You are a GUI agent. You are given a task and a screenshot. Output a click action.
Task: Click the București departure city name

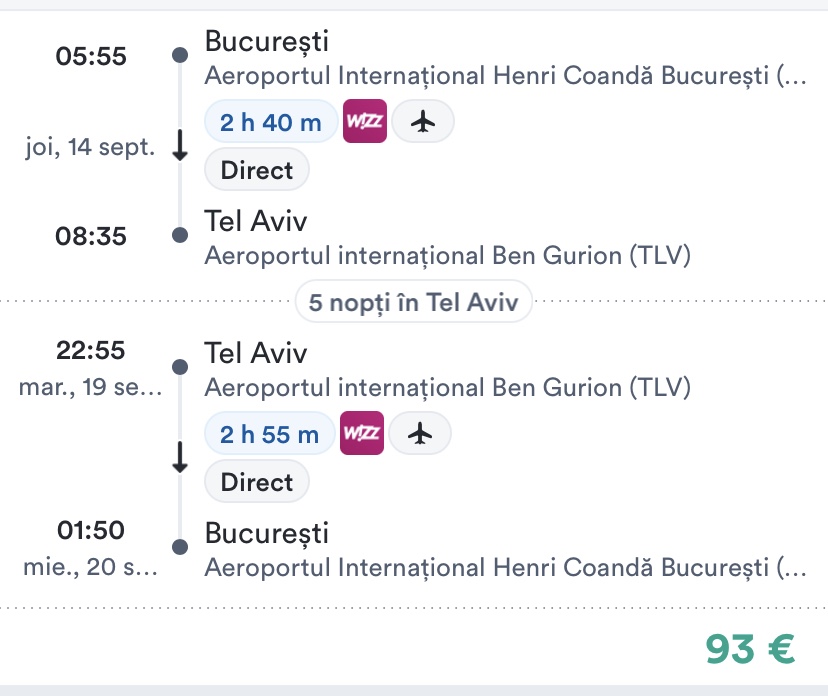[266, 41]
